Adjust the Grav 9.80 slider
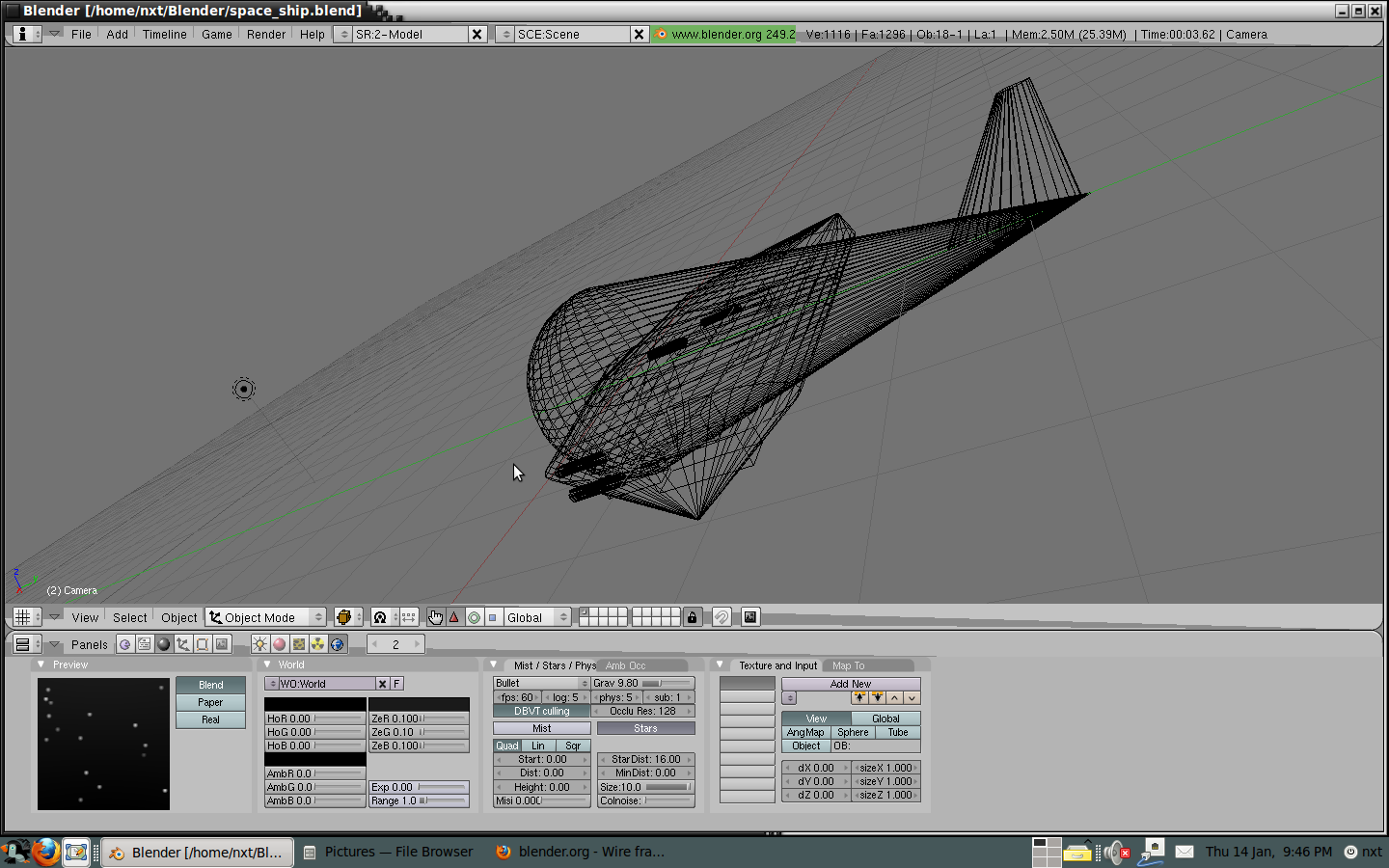The width and height of the screenshot is (1389, 868). [x=642, y=683]
